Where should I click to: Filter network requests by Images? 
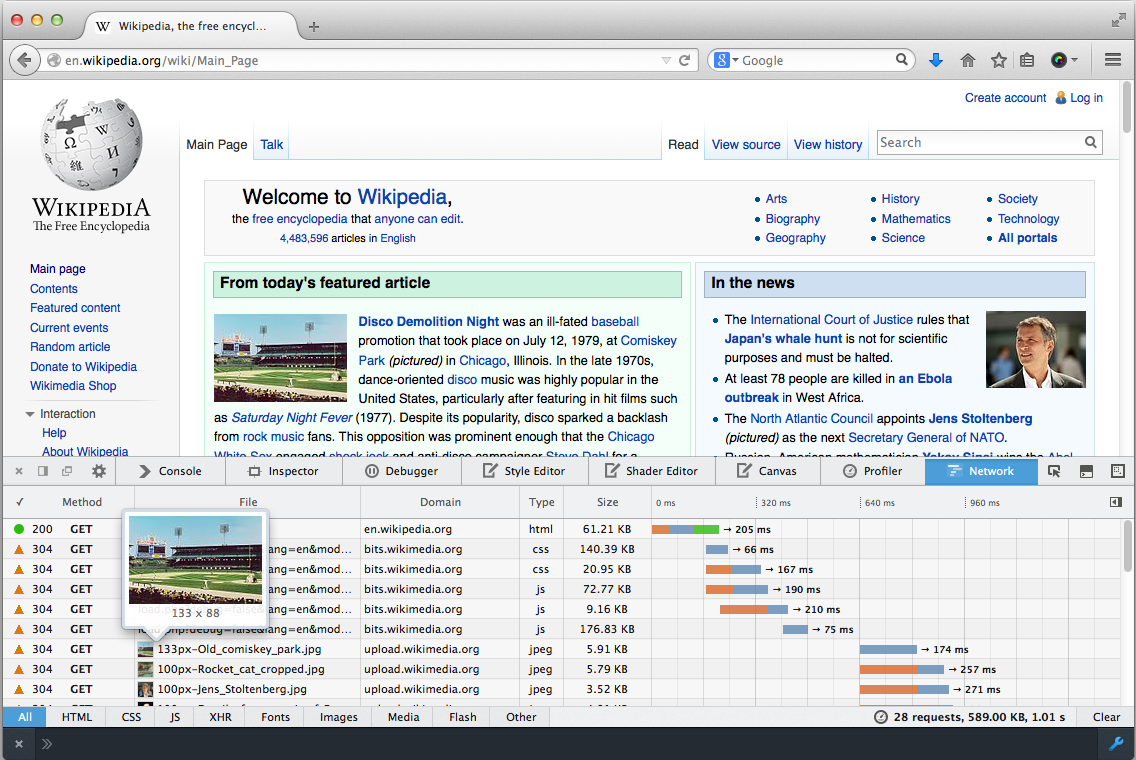click(338, 717)
